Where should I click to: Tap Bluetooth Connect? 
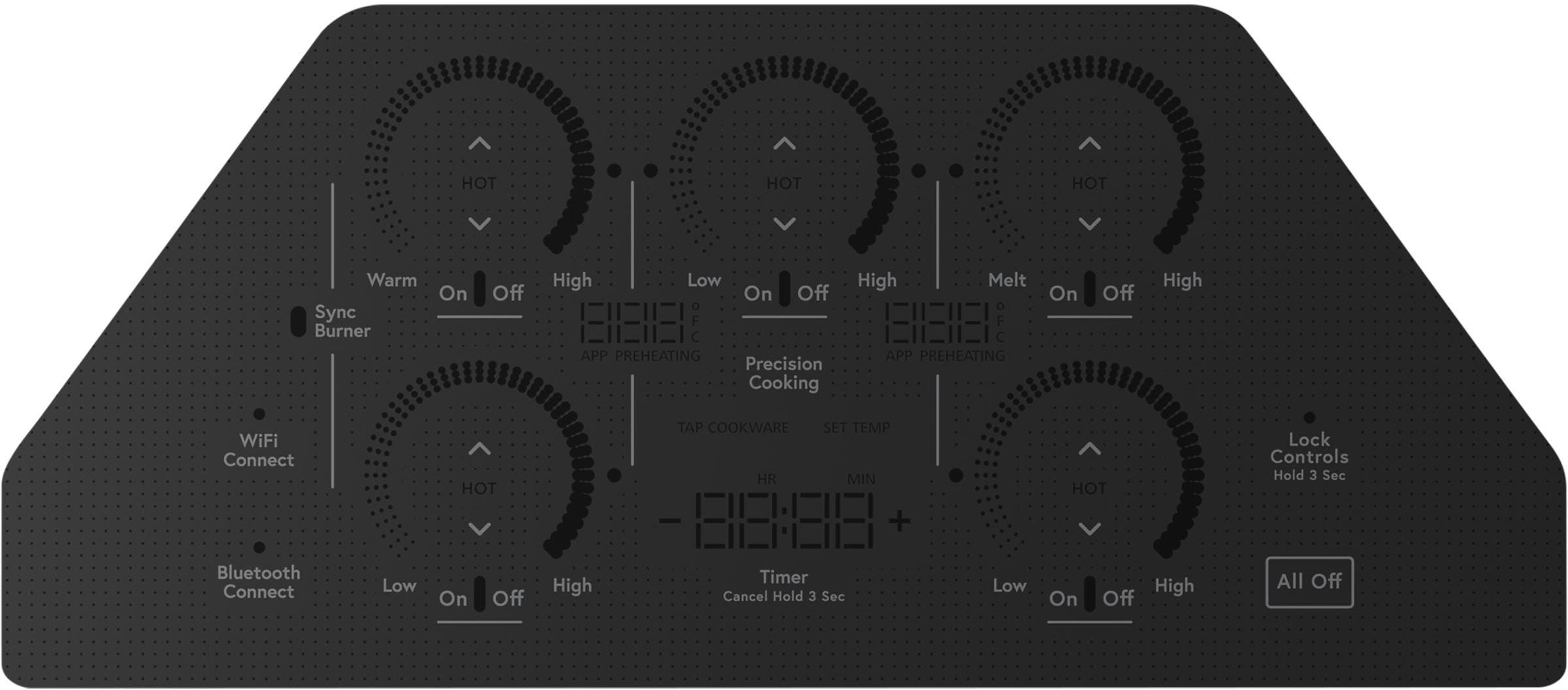pyautogui.click(x=259, y=582)
